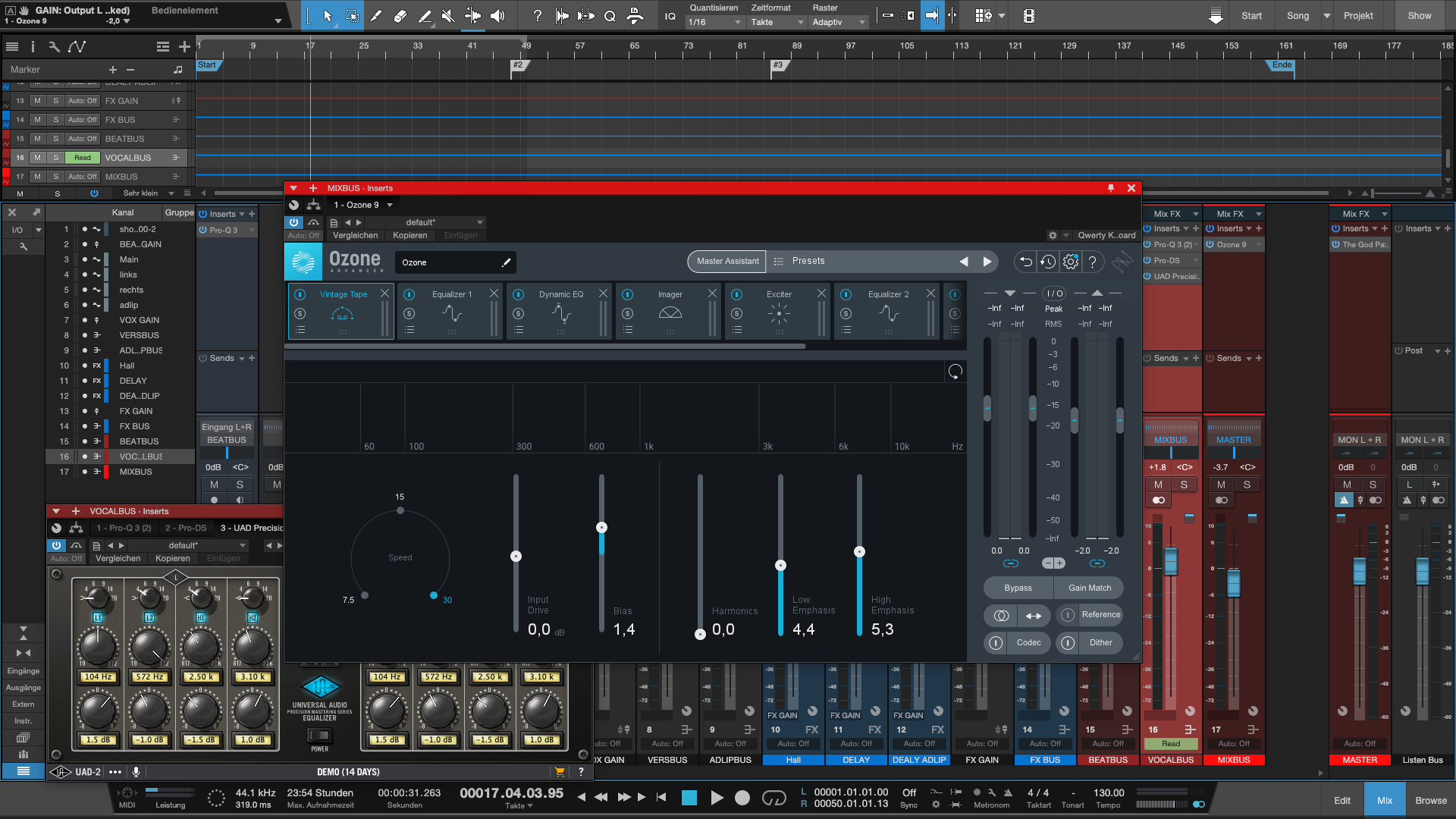Open Ozone settings gear
The width and height of the screenshot is (1456, 819).
click(x=1070, y=262)
